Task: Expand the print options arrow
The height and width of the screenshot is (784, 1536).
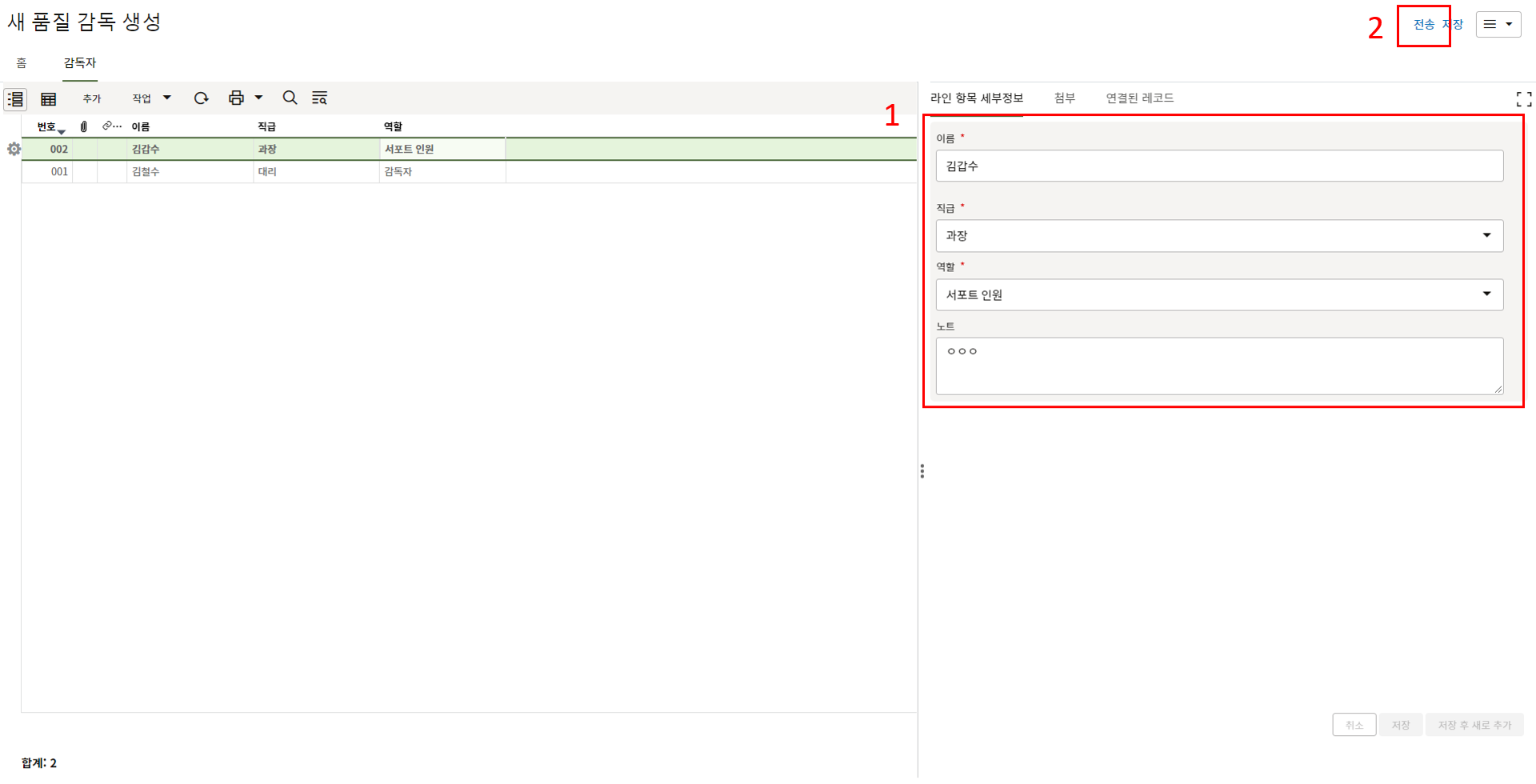Action: (x=258, y=98)
